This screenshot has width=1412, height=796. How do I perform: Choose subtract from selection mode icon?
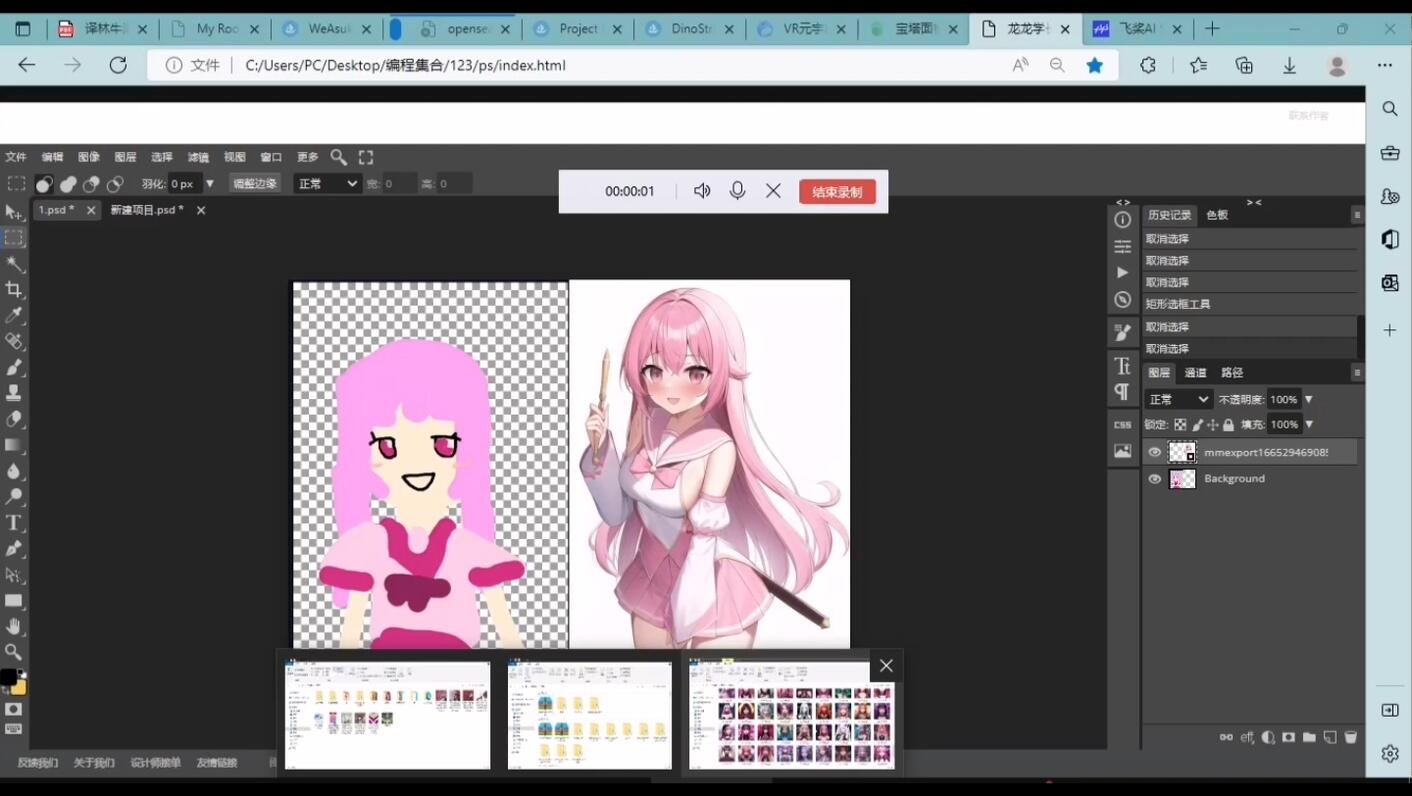point(91,184)
